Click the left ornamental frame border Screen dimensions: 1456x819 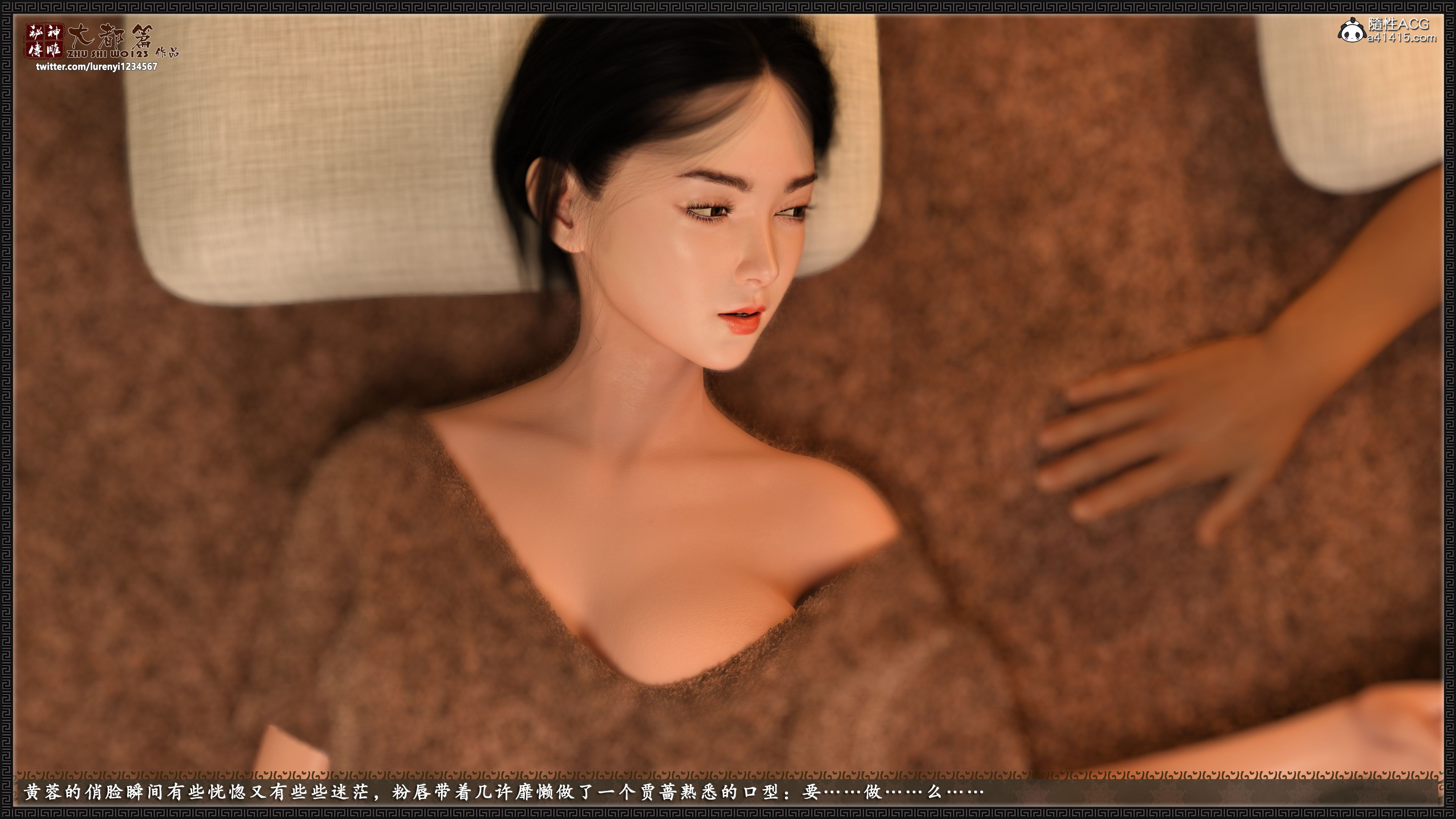[x=6, y=409]
